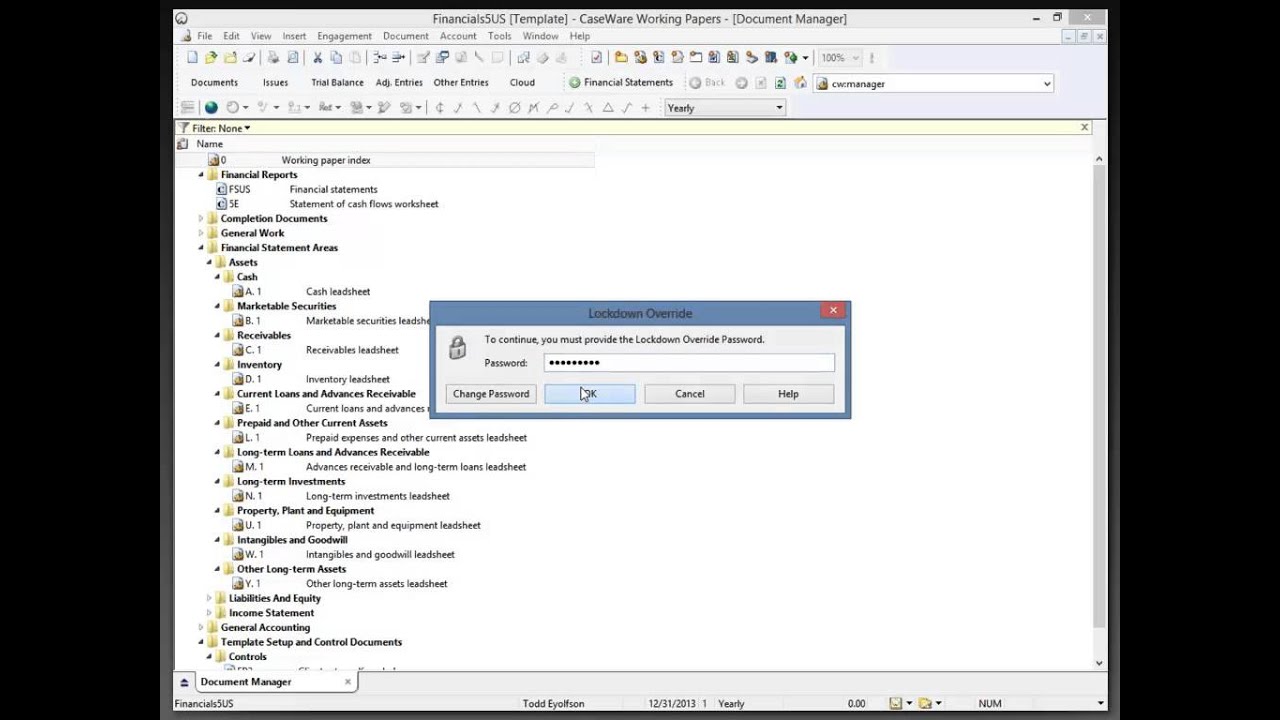The image size is (1280, 720).
Task: Select 'Other long-term assets leadsheet' row
Action: pyautogui.click(x=377, y=583)
